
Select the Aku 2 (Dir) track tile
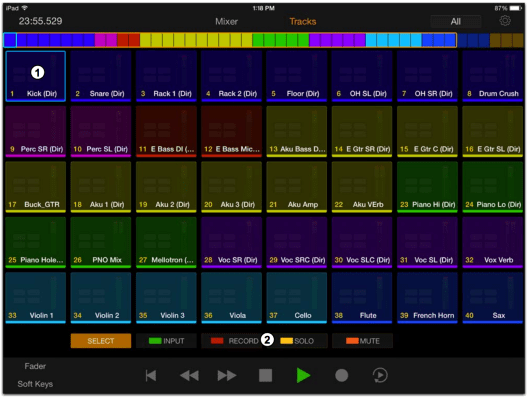(166, 187)
